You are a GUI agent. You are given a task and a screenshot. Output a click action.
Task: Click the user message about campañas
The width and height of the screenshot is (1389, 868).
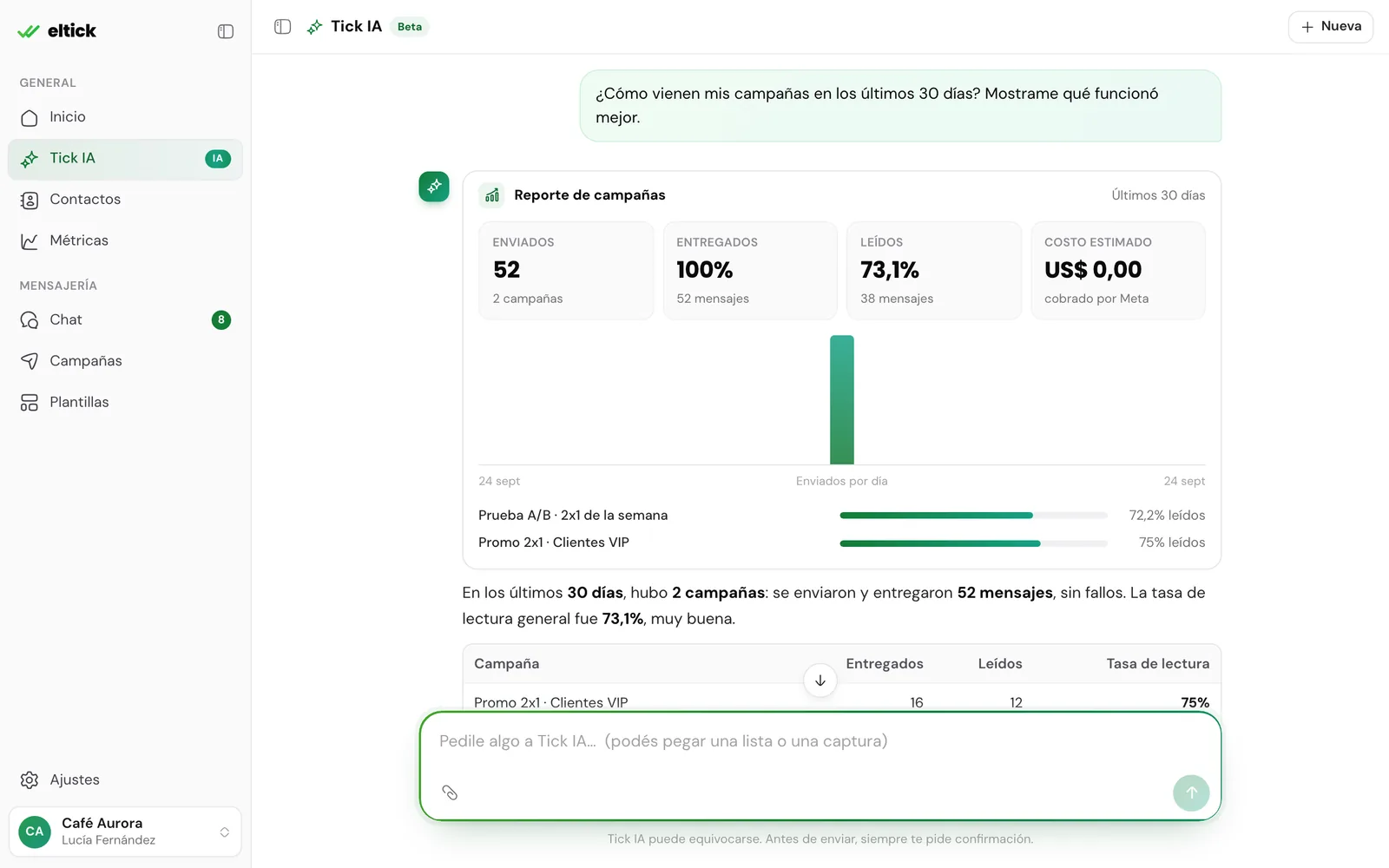tap(900, 106)
